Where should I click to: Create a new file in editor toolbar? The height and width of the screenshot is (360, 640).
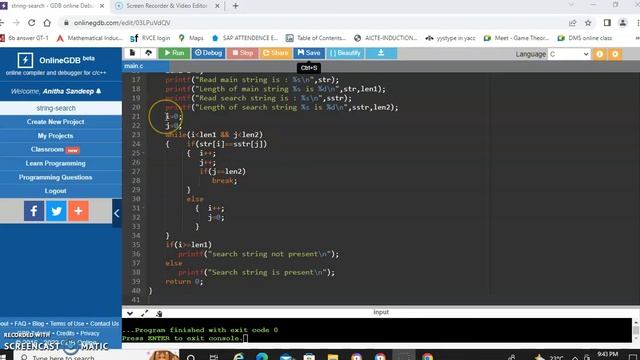coord(132,53)
